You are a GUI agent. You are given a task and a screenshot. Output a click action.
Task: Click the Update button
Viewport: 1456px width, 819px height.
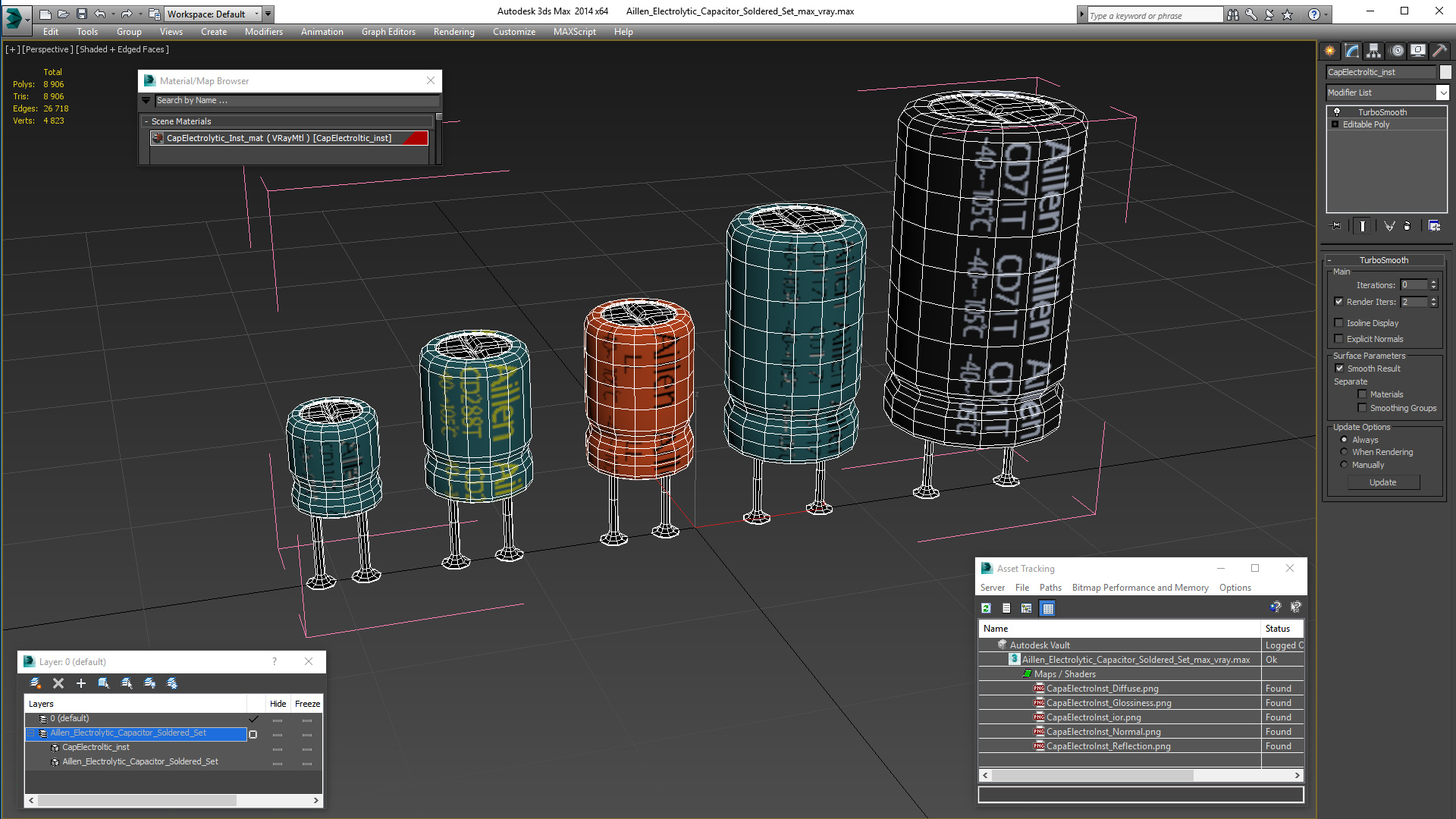tap(1382, 482)
